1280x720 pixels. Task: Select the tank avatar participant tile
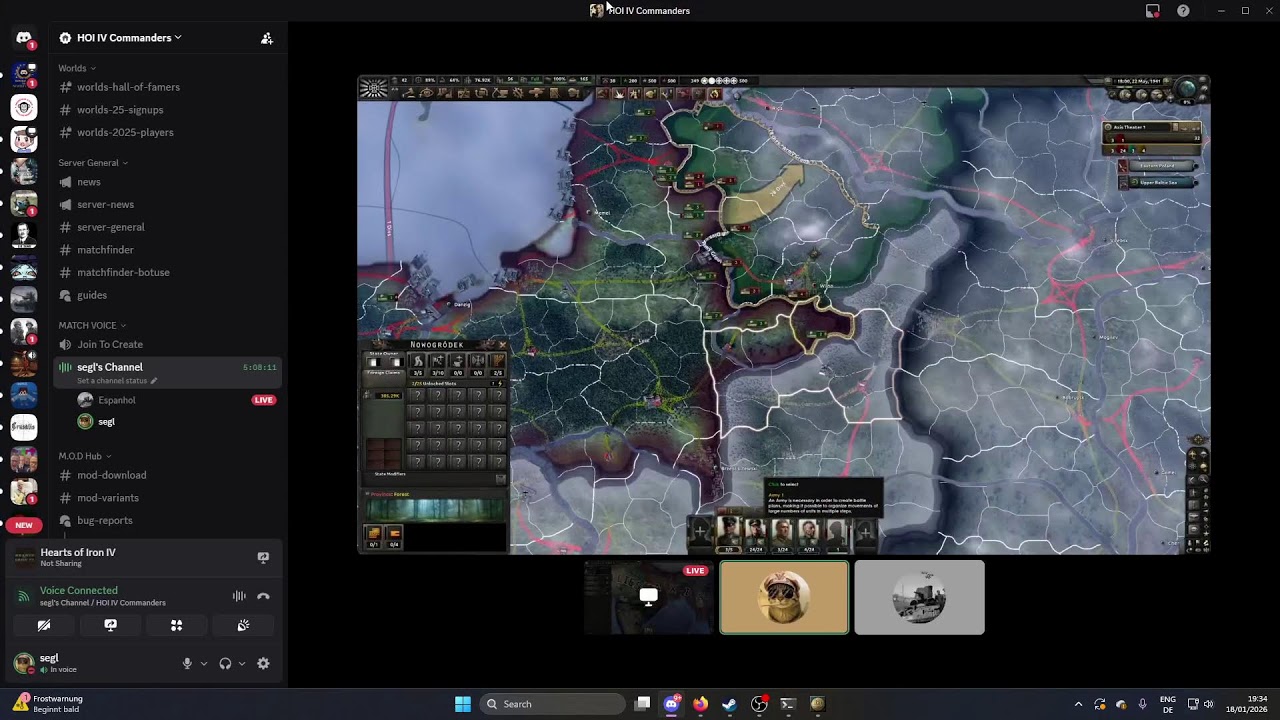[x=919, y=597]
